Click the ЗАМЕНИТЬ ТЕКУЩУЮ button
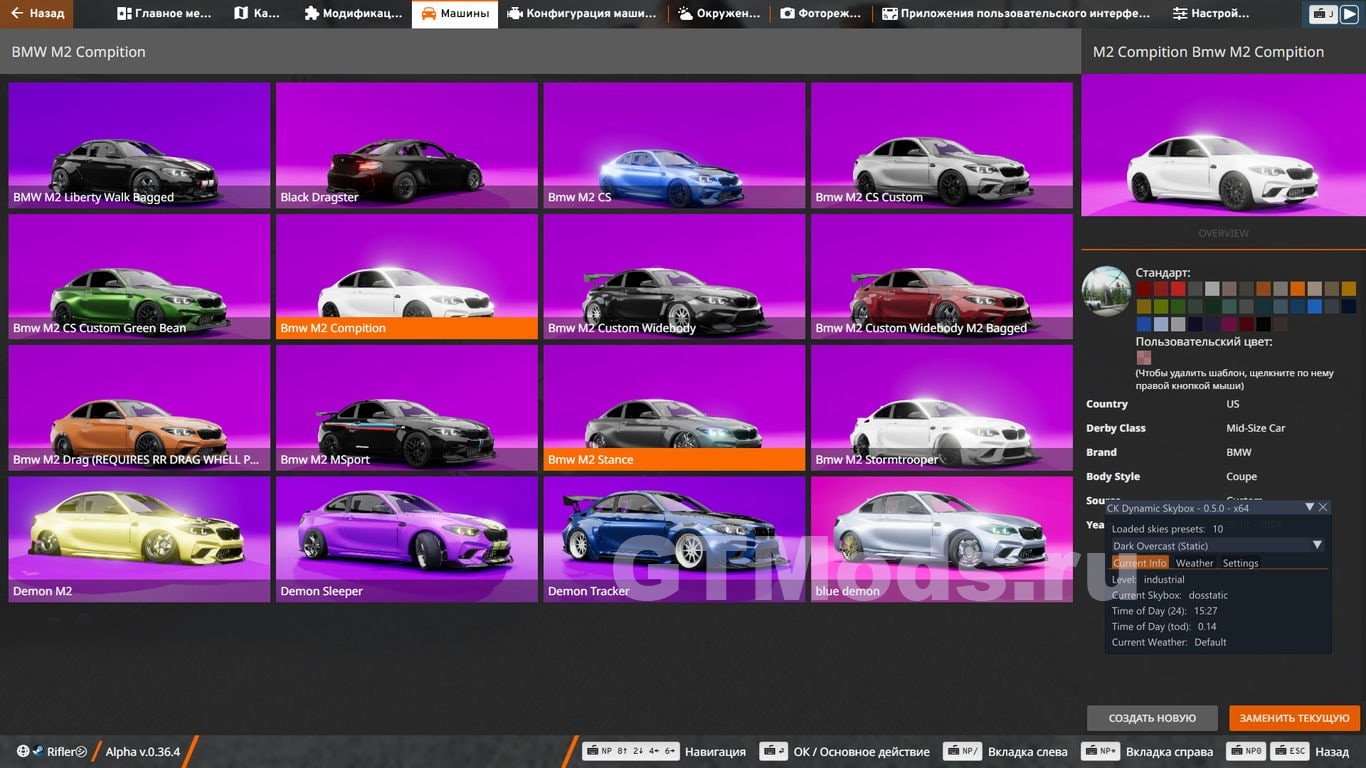The width and height of the screenshot is (1366, 768). tap(1295, 718)
